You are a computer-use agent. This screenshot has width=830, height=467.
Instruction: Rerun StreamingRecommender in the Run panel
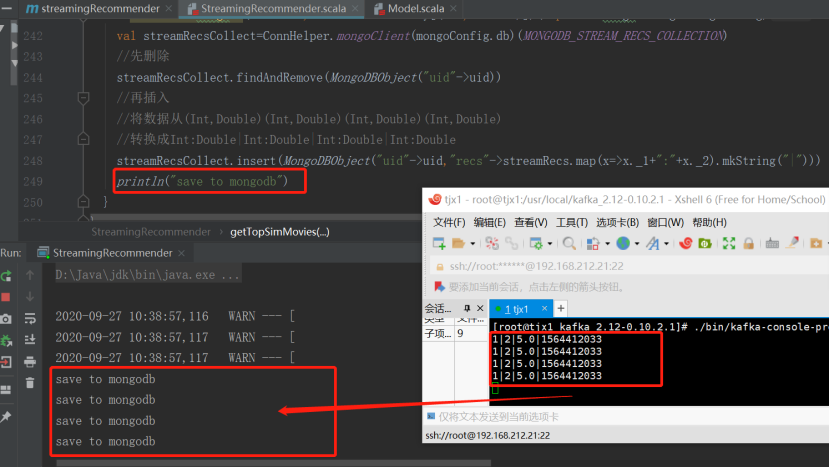pyautogui.click(x=6, y=276)
